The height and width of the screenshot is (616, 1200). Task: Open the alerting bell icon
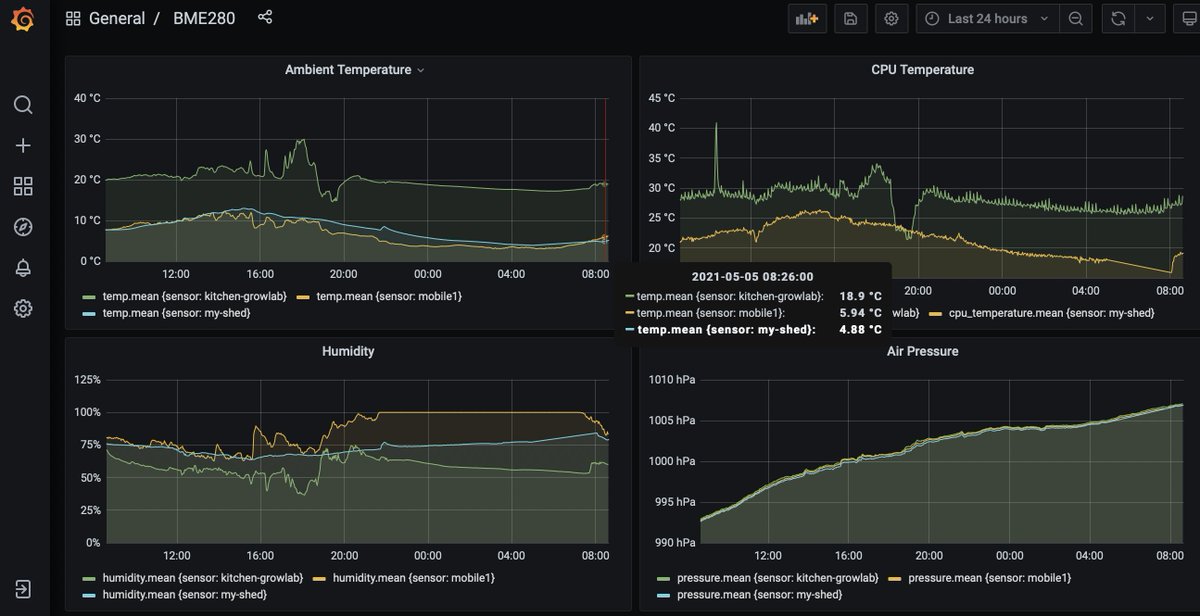[x=23, y=268]
